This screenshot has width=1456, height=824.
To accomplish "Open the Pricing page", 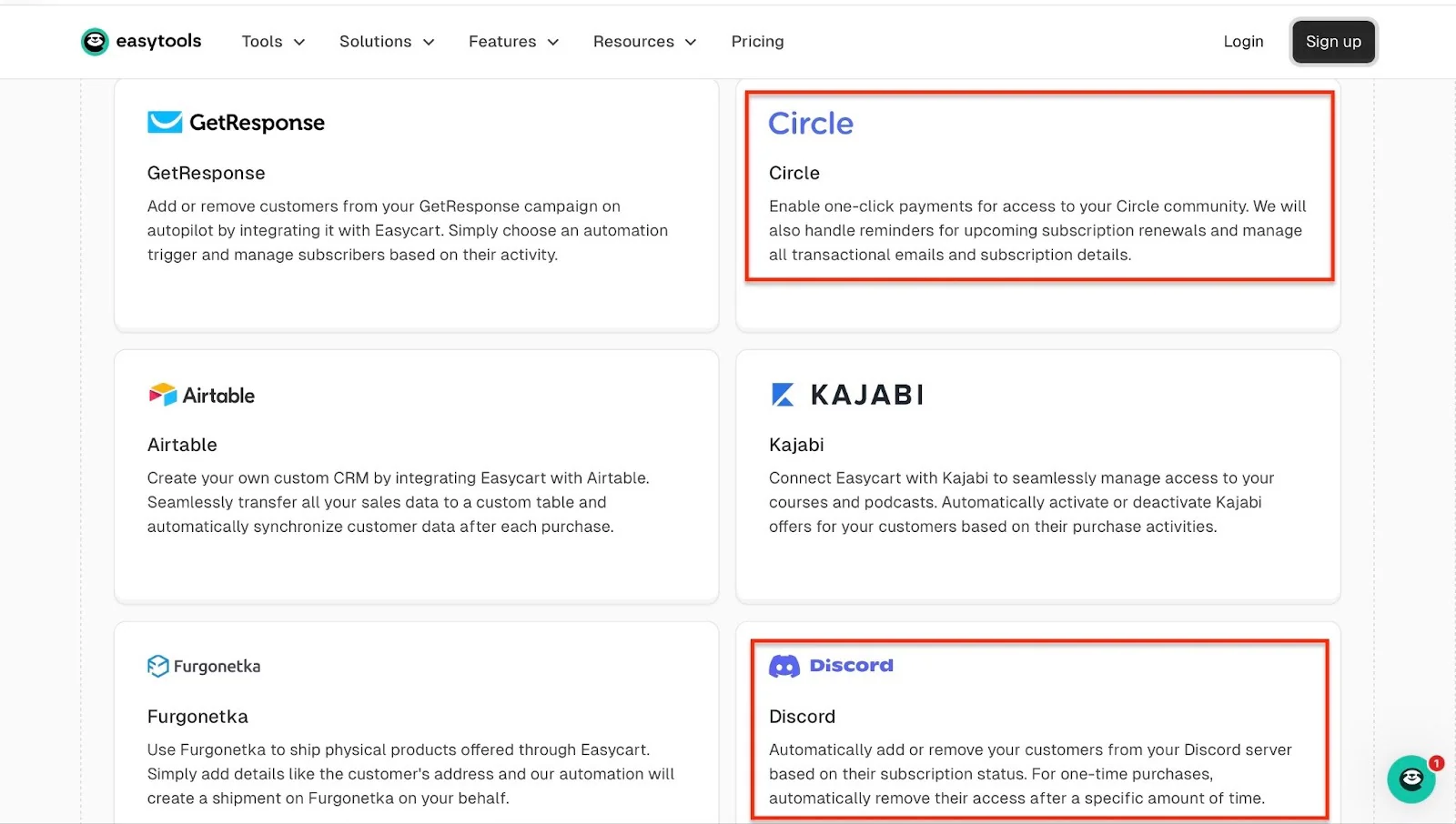I will [x=757, y=42].
